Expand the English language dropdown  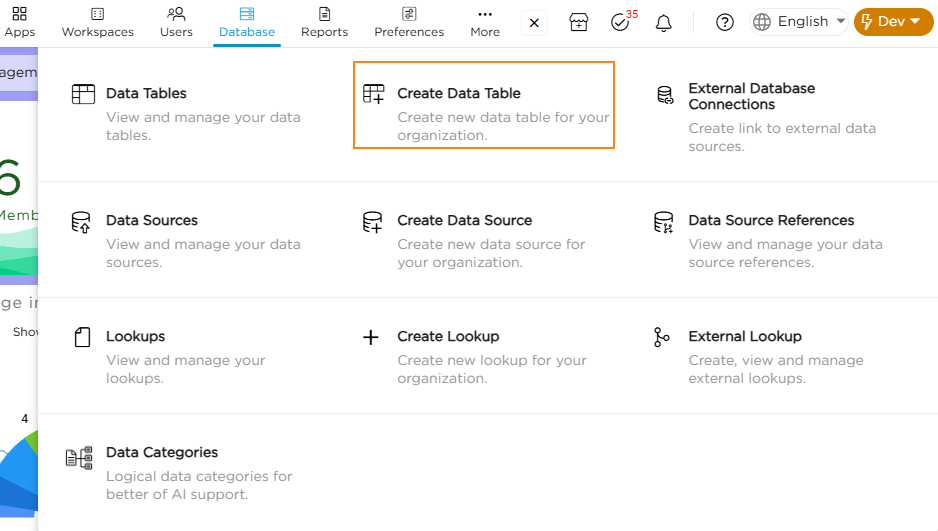point(800,22)
